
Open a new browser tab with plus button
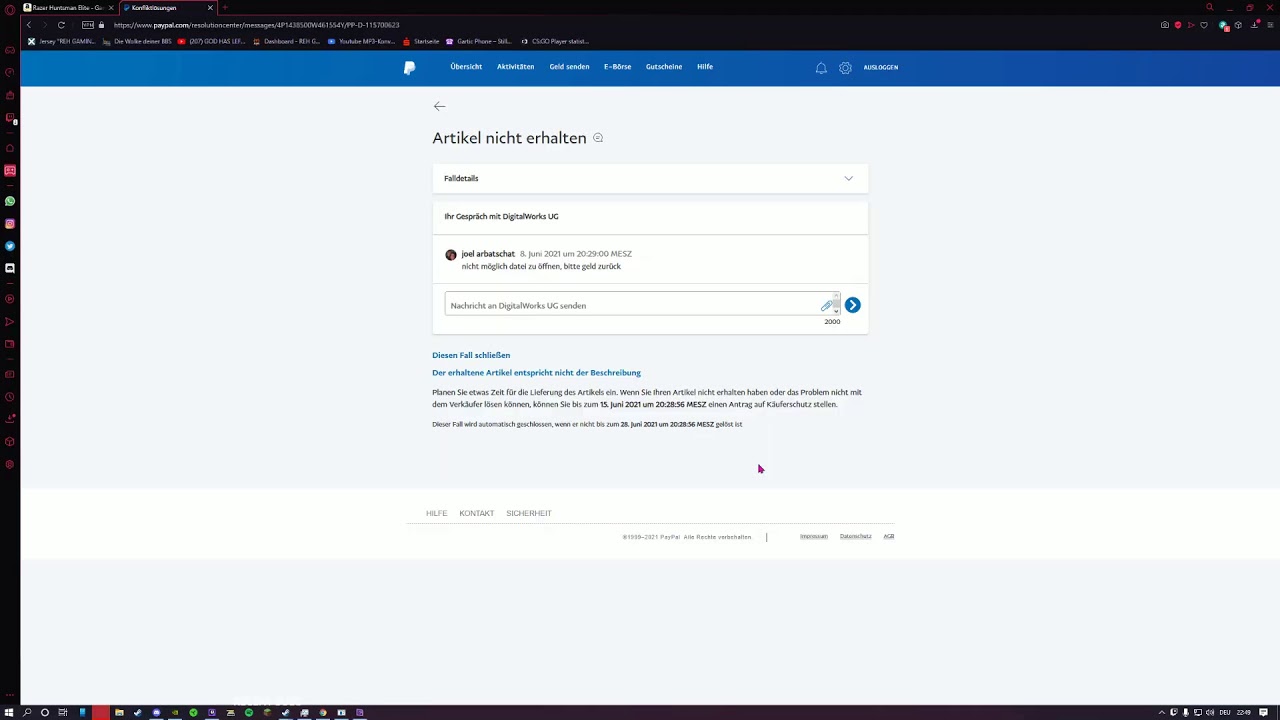click(225, 8)
